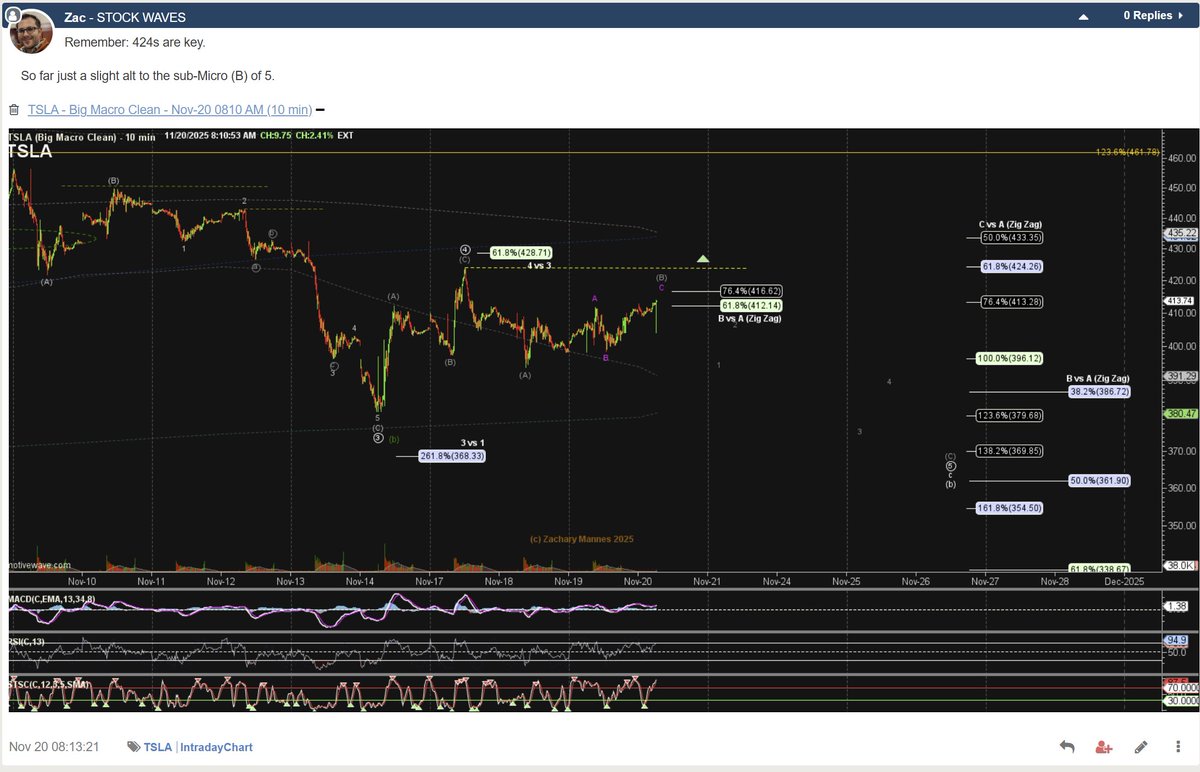Click the 76.4%(416.62) label in chart
The height and width of the screenshot is (772, 1200).
coord(751,291)
